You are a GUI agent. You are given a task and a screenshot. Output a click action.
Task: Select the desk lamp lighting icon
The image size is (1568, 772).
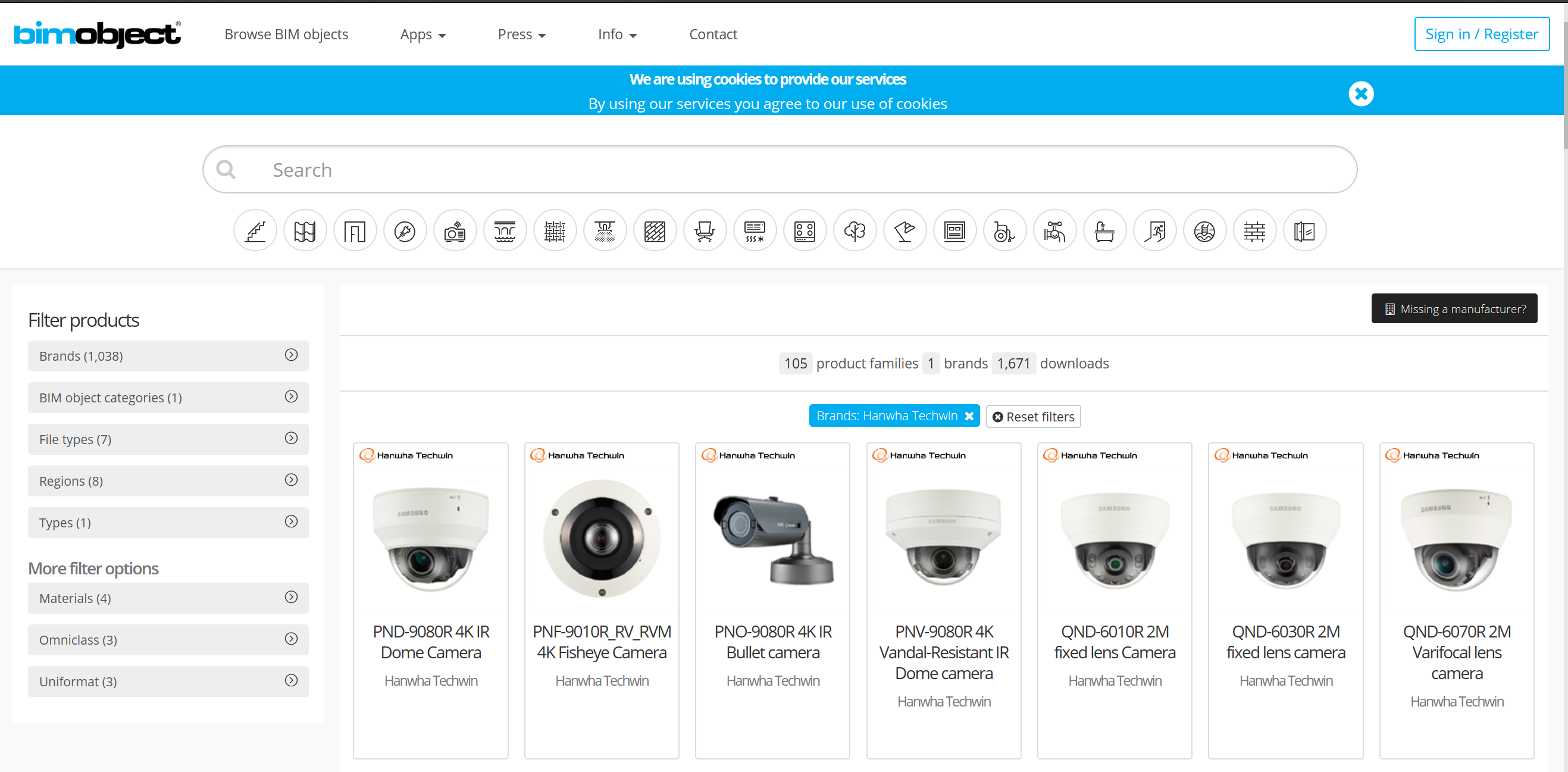905,231
